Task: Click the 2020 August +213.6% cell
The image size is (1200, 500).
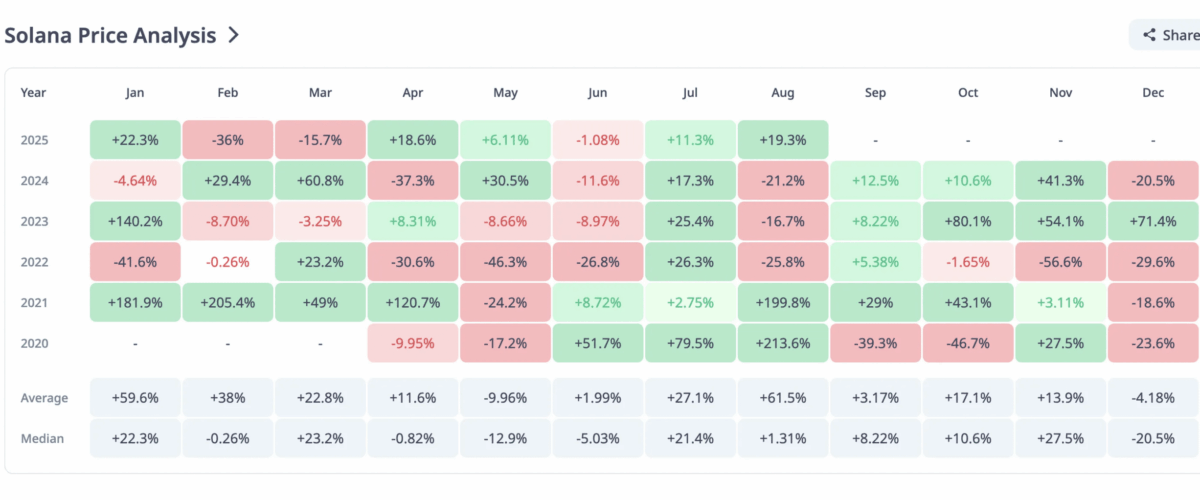Action: (783, 343)
